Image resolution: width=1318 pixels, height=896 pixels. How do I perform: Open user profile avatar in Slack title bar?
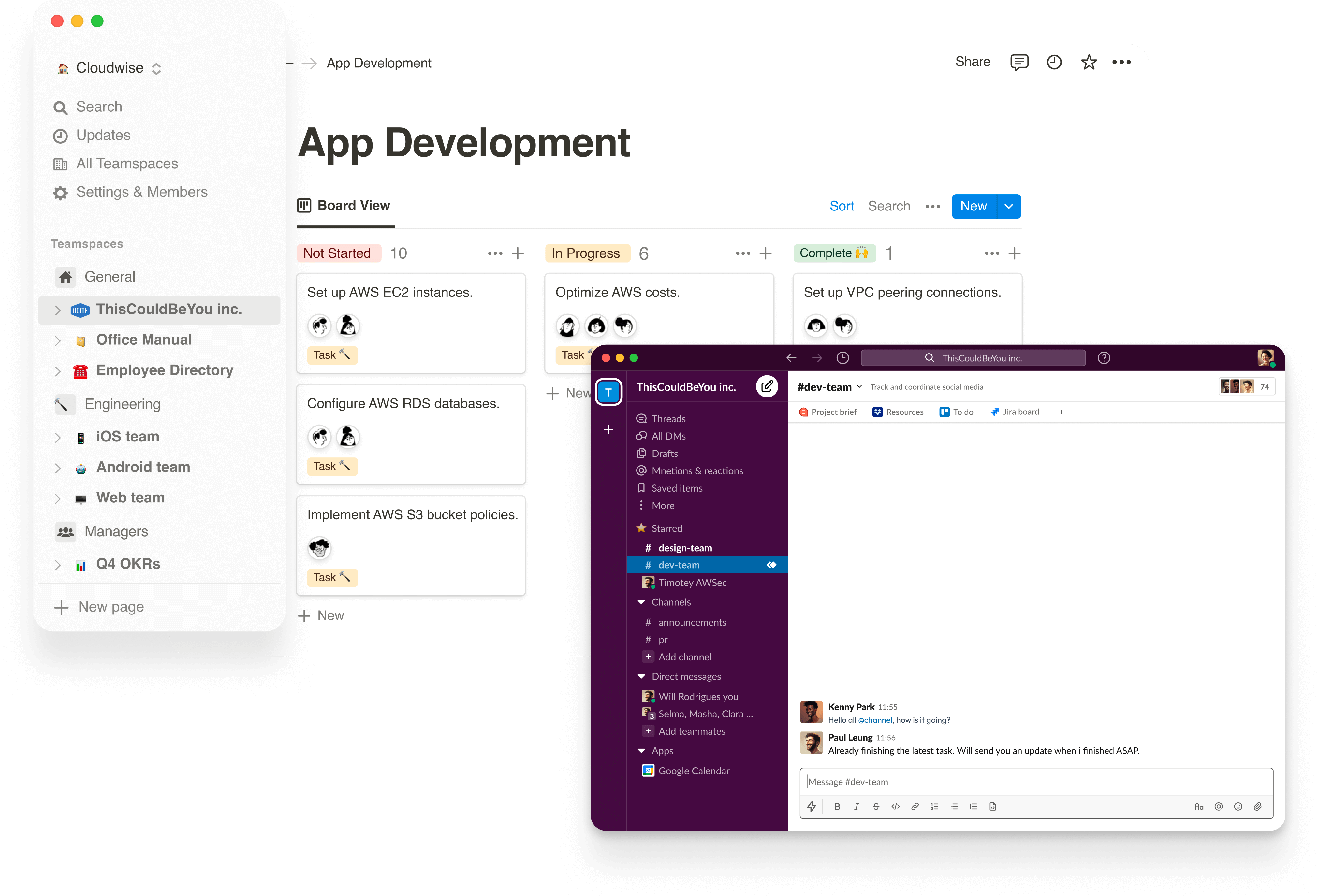(x=1265, y=358)
